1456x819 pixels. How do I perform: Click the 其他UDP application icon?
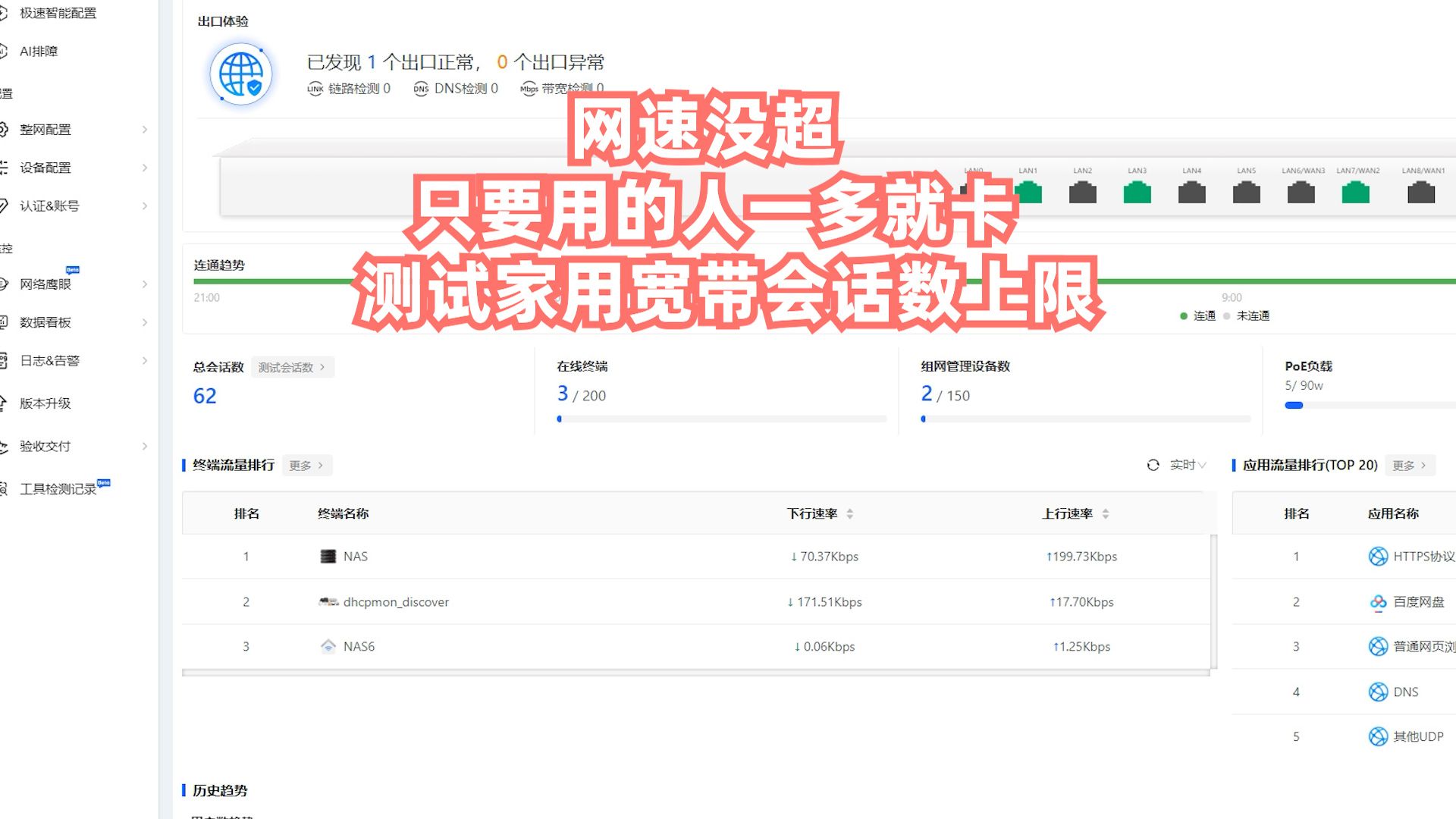point(1378,736)
